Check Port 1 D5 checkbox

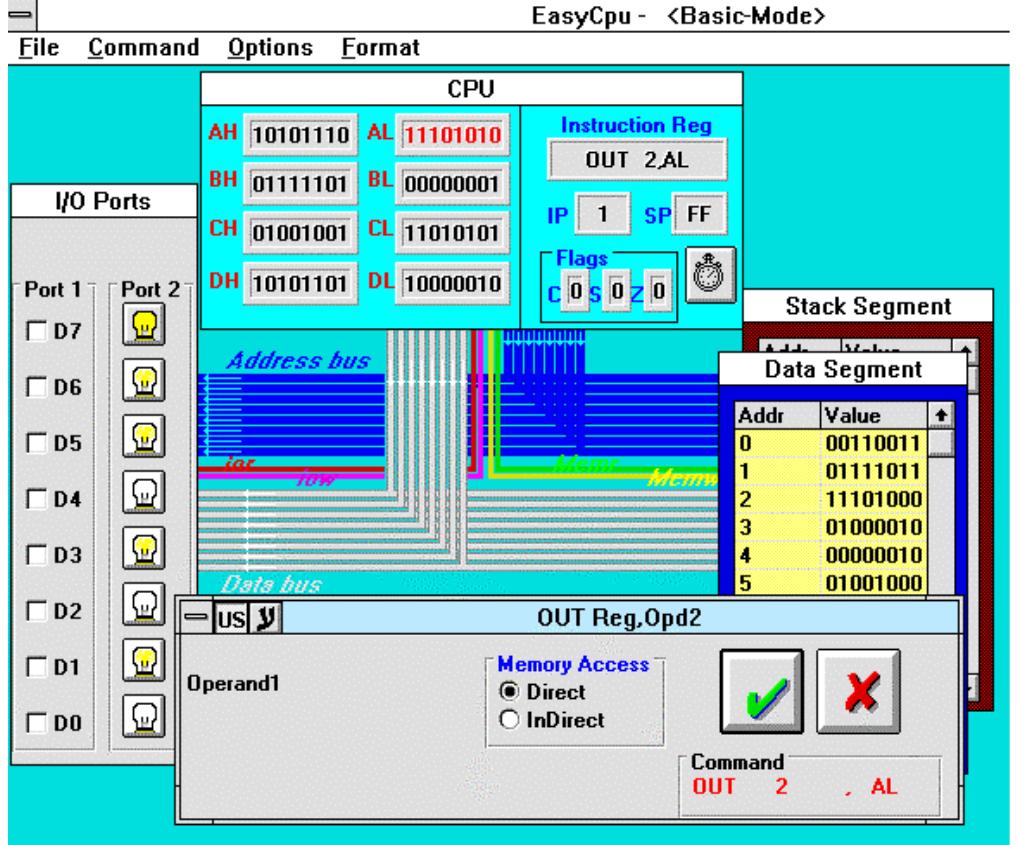[x=36, y=443]
